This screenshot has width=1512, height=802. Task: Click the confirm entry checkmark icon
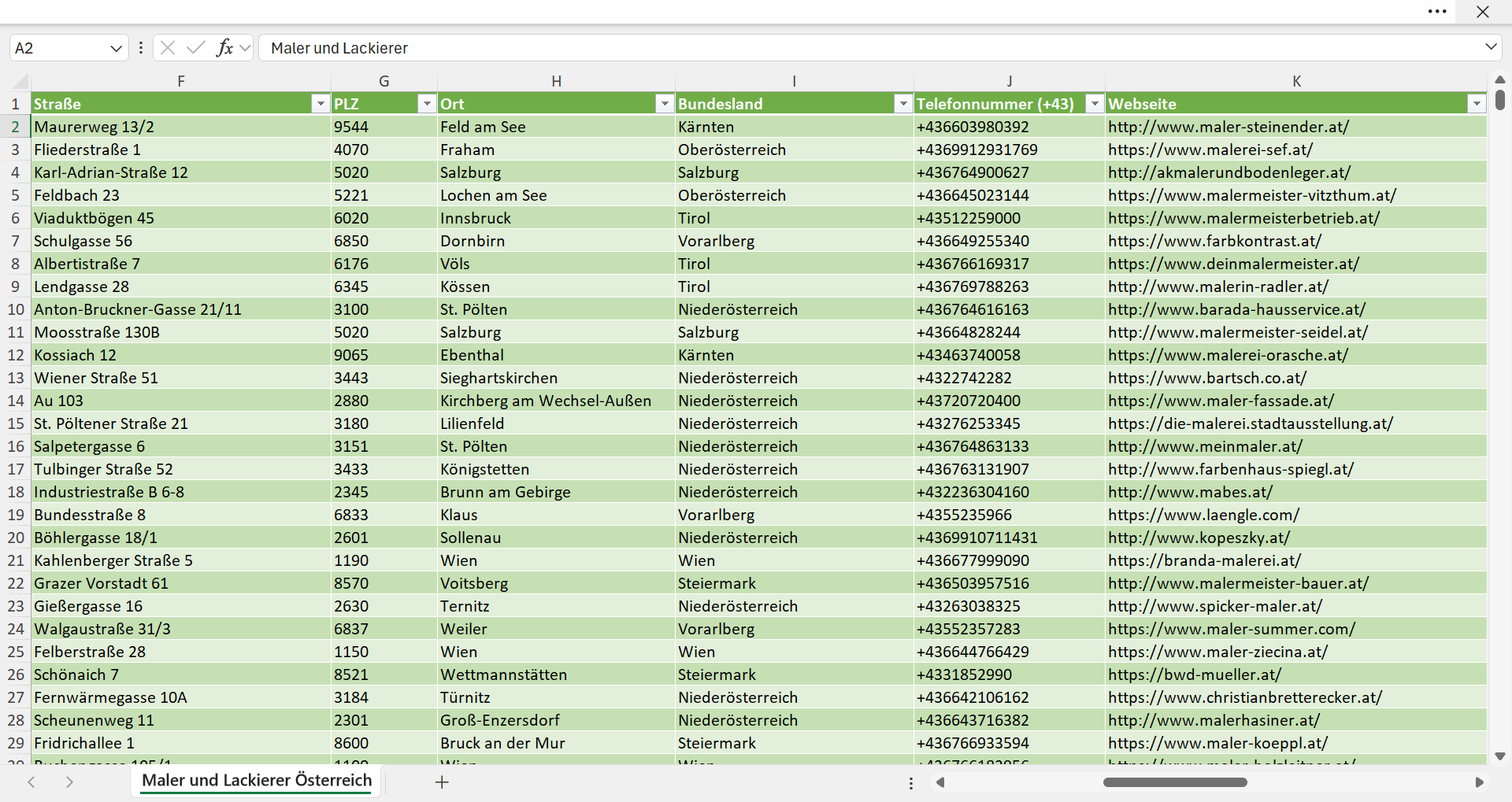pyautogui.click(x=196, y=48)
